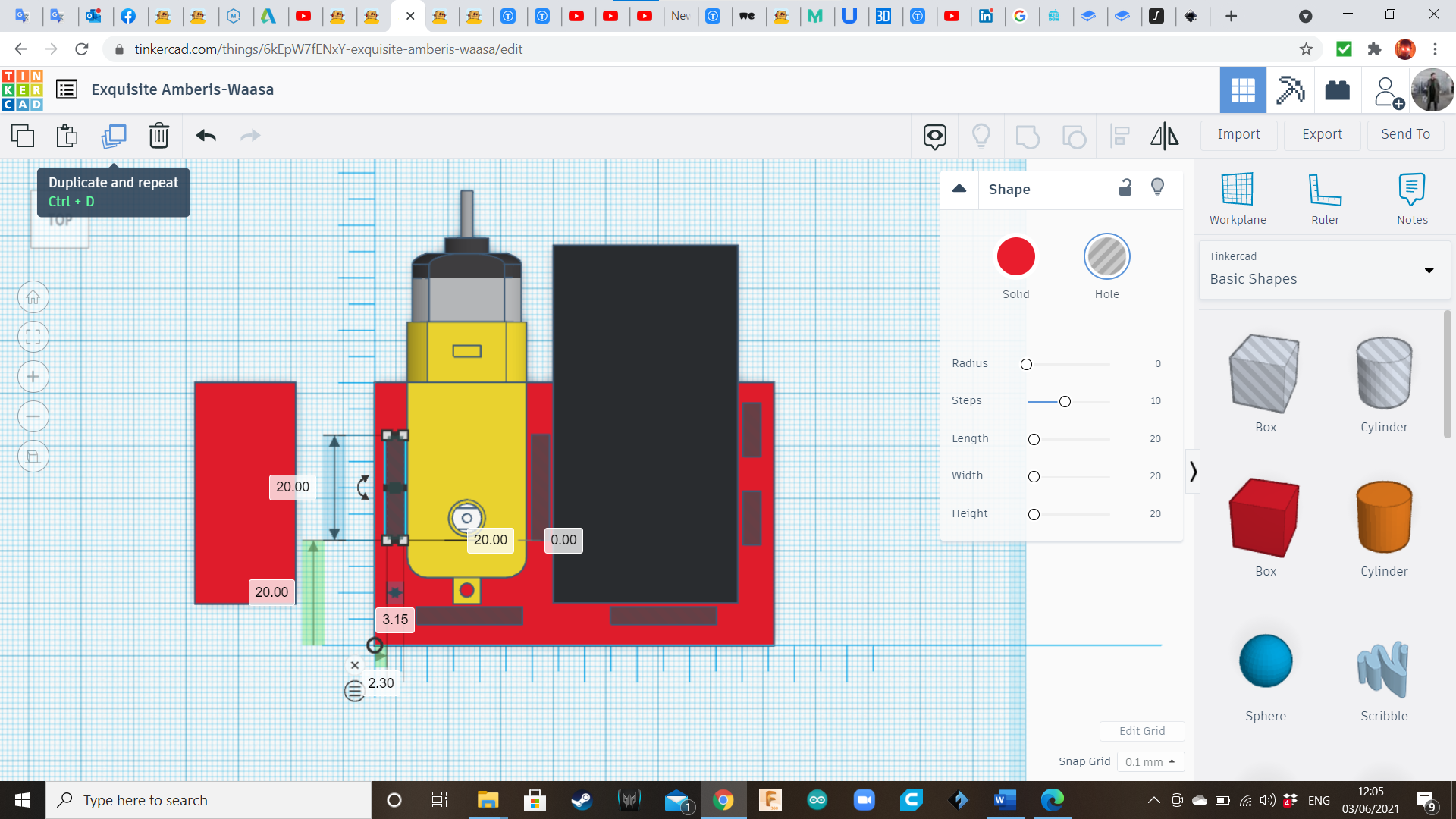Click the Duplicate and repeat icon
Image resolution: width=1456 pixels, height=819 pixels.
click(113, 135)
